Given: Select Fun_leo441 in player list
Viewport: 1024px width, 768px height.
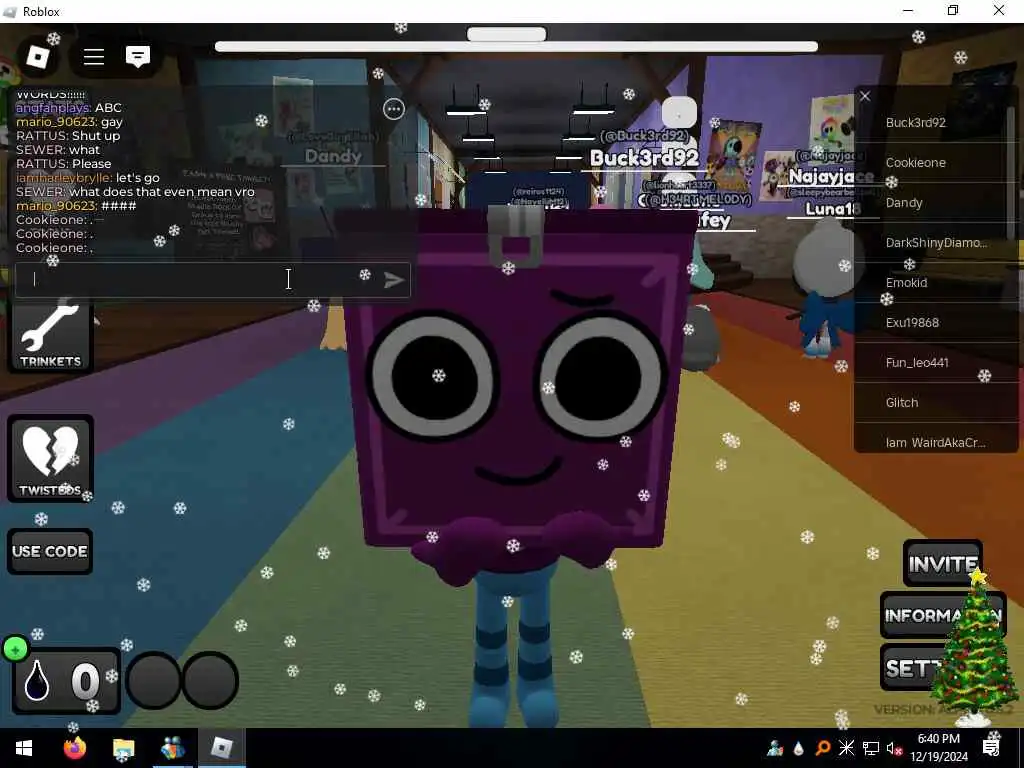Looking at the screenshot, I should [x=935, y=362].
